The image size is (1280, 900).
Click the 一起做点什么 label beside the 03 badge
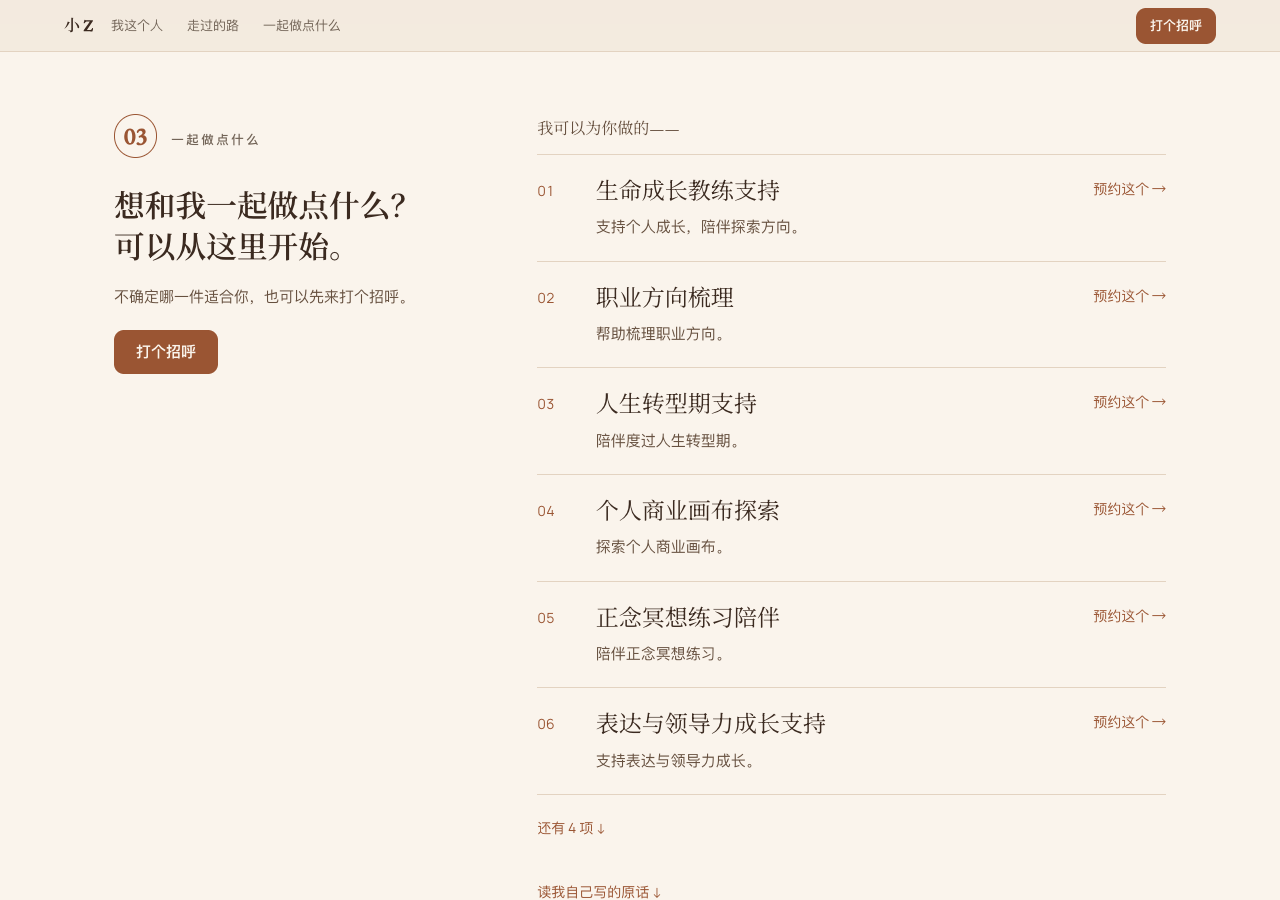pos(215,140)
